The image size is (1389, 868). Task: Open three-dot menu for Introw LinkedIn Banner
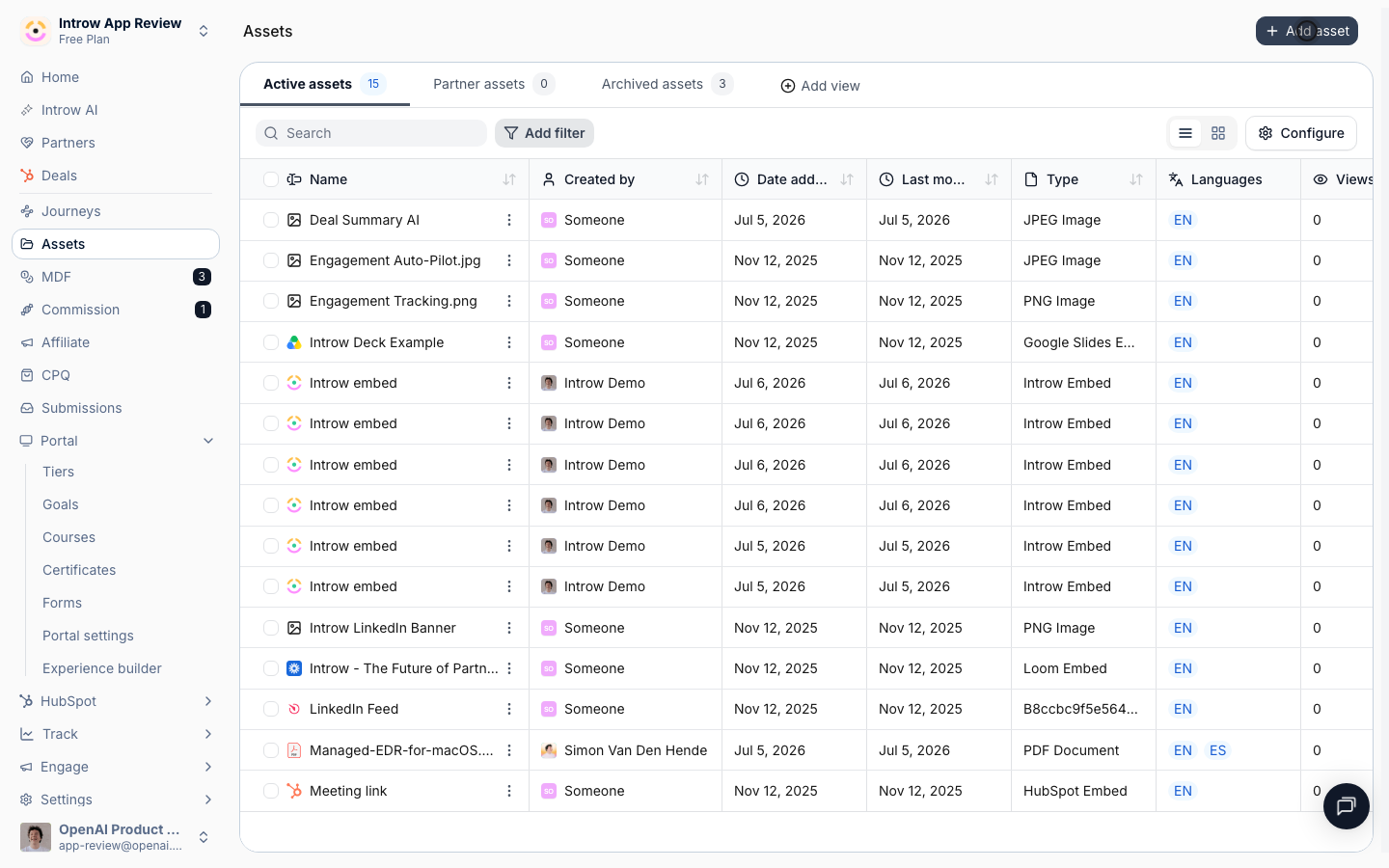509,628
